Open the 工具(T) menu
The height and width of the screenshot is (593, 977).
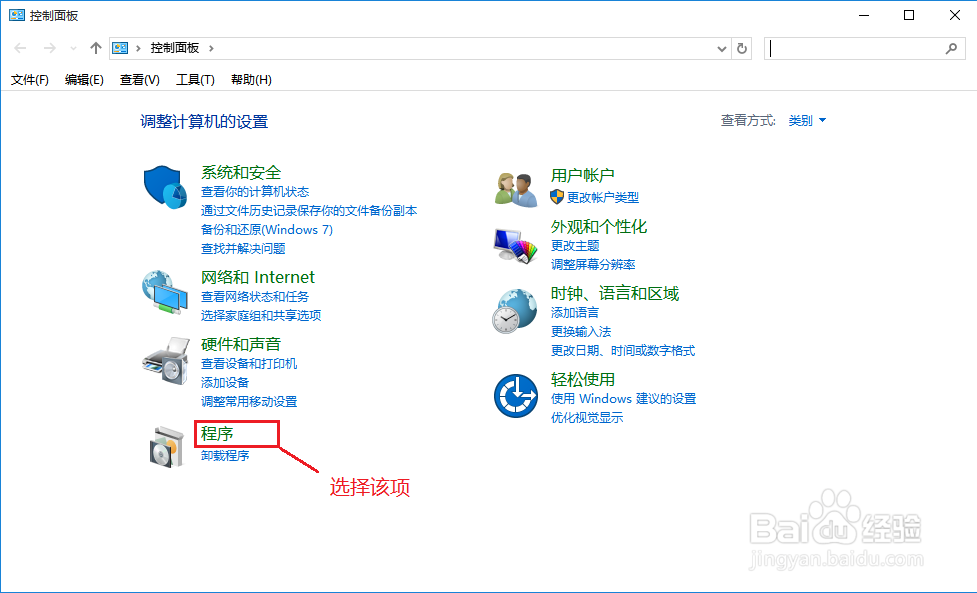pyautogui.click(x=195, y=79)
